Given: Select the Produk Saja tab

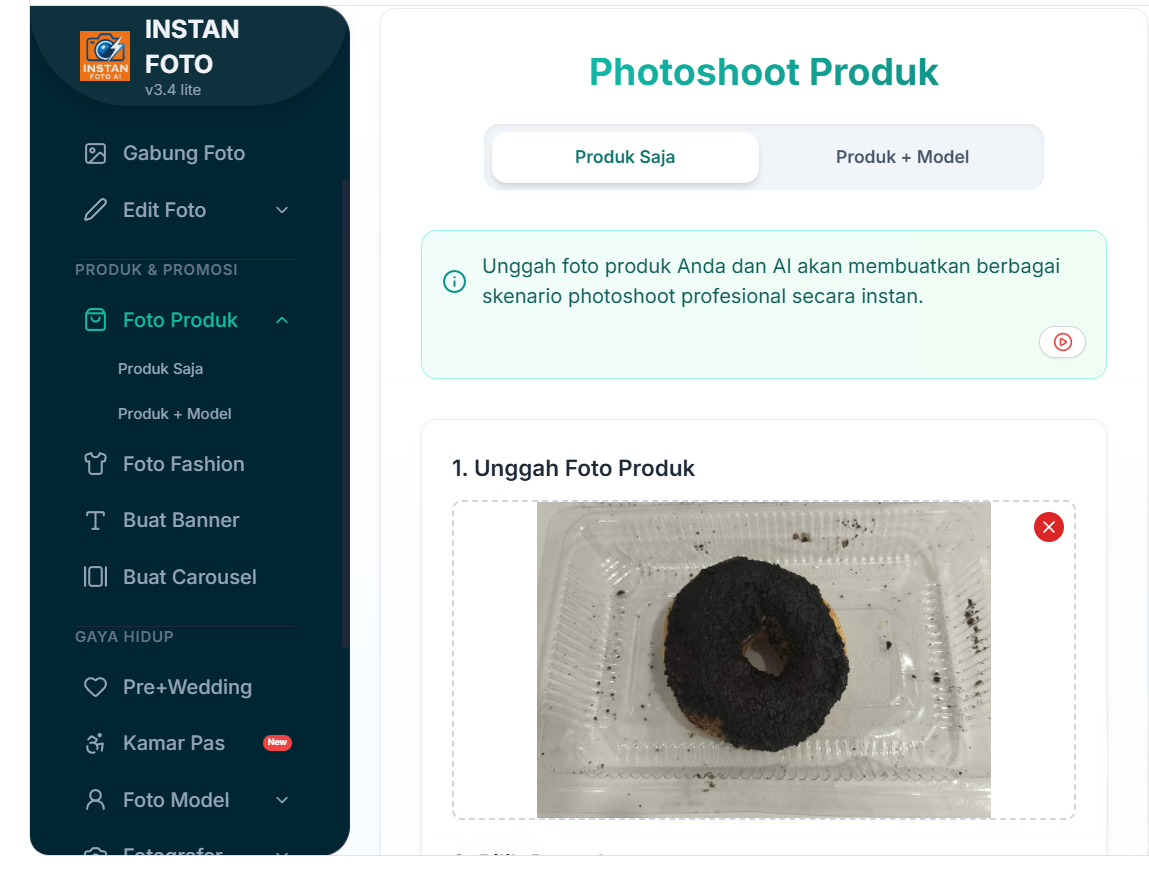Looking at the screenshot, I should 625,157.
